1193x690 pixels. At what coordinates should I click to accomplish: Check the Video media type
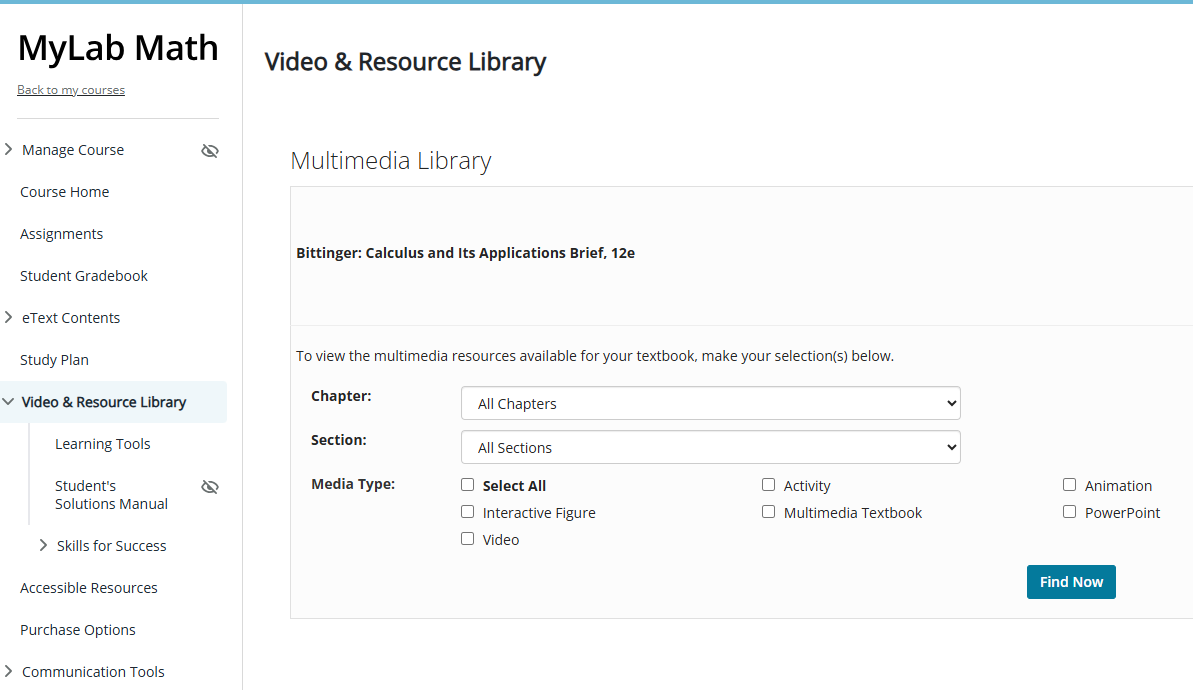[467, 538]
